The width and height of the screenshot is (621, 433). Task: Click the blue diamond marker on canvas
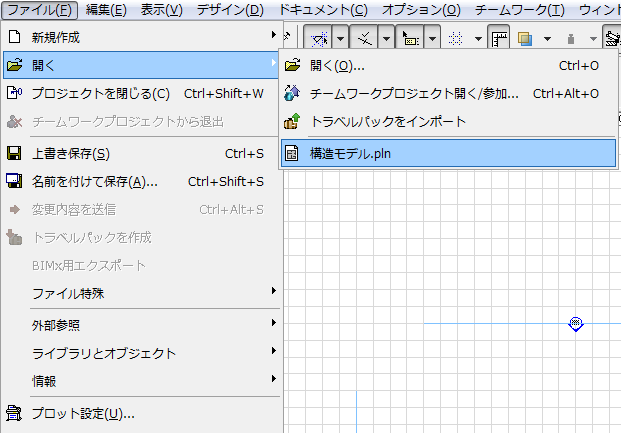click(576, 324)
